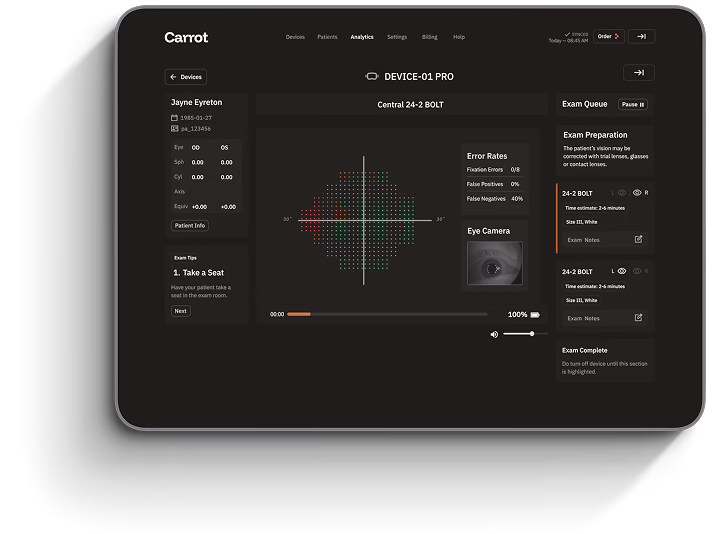This screenshot has width=712, height=534.
Task: Click the headset icon beside DEVICE-01 PRO
Action: [371, 76]
